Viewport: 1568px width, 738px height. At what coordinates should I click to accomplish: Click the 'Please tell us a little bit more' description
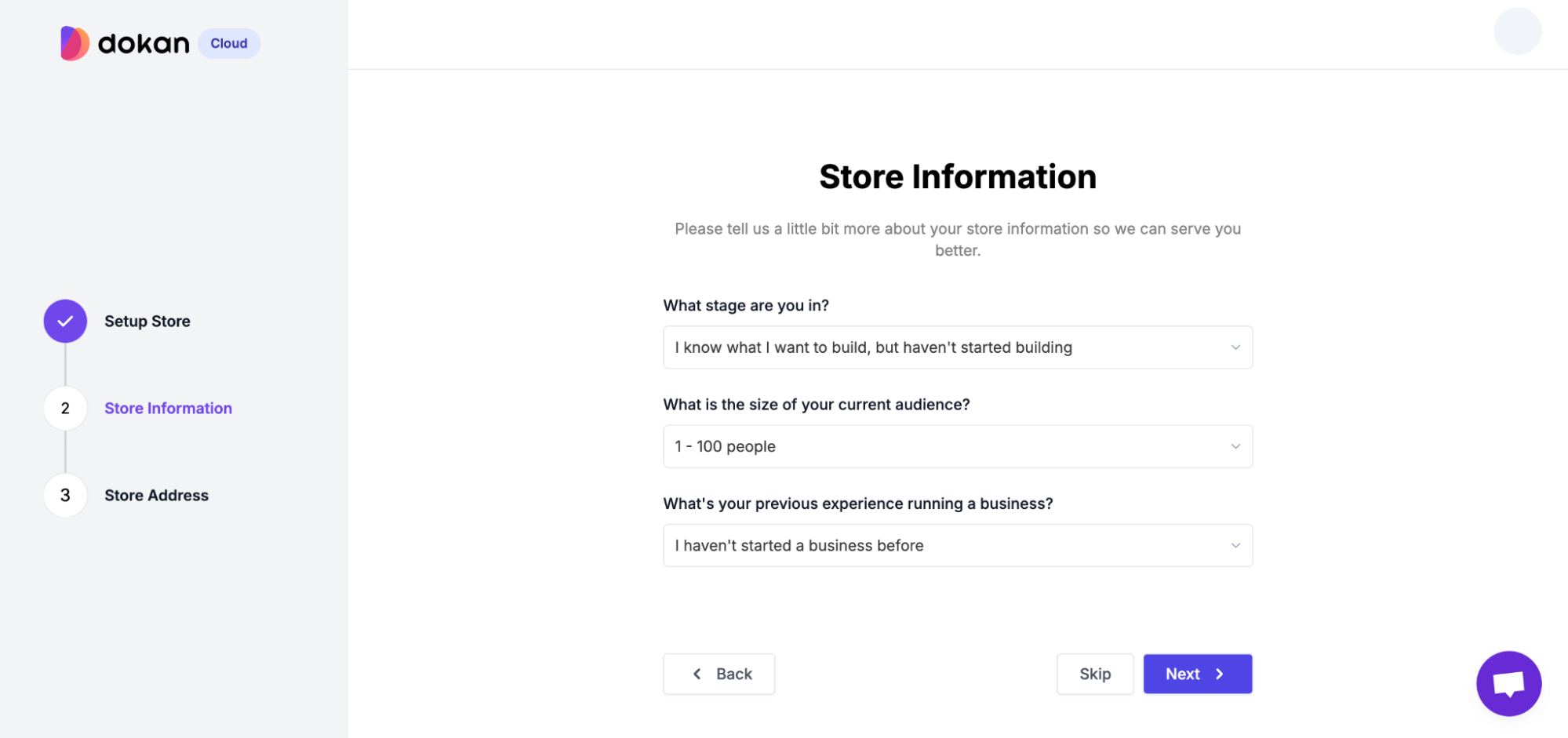point(958,239)
